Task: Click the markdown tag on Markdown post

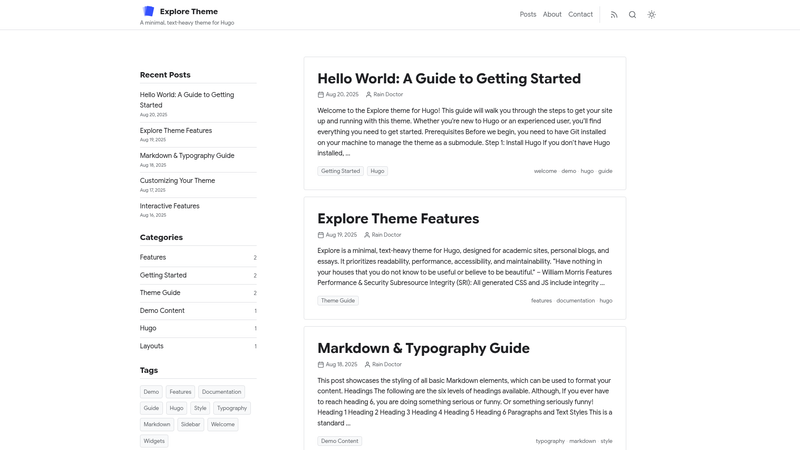Action: click(x=582, y=441)
